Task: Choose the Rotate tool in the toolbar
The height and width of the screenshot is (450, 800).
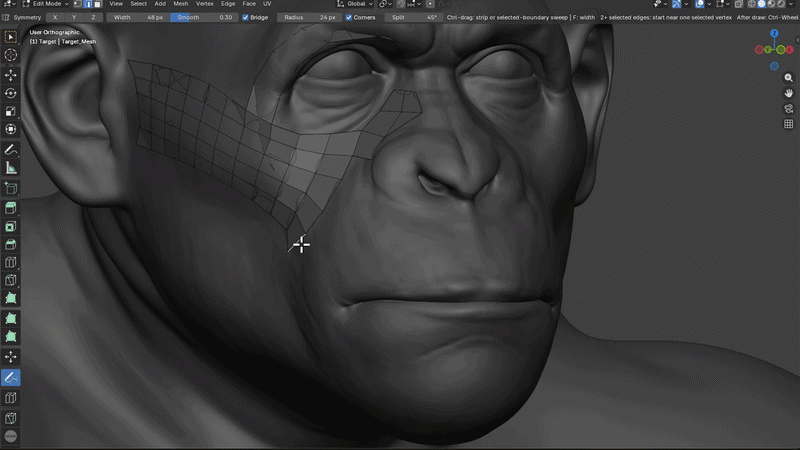Action: tap(11, 93)
